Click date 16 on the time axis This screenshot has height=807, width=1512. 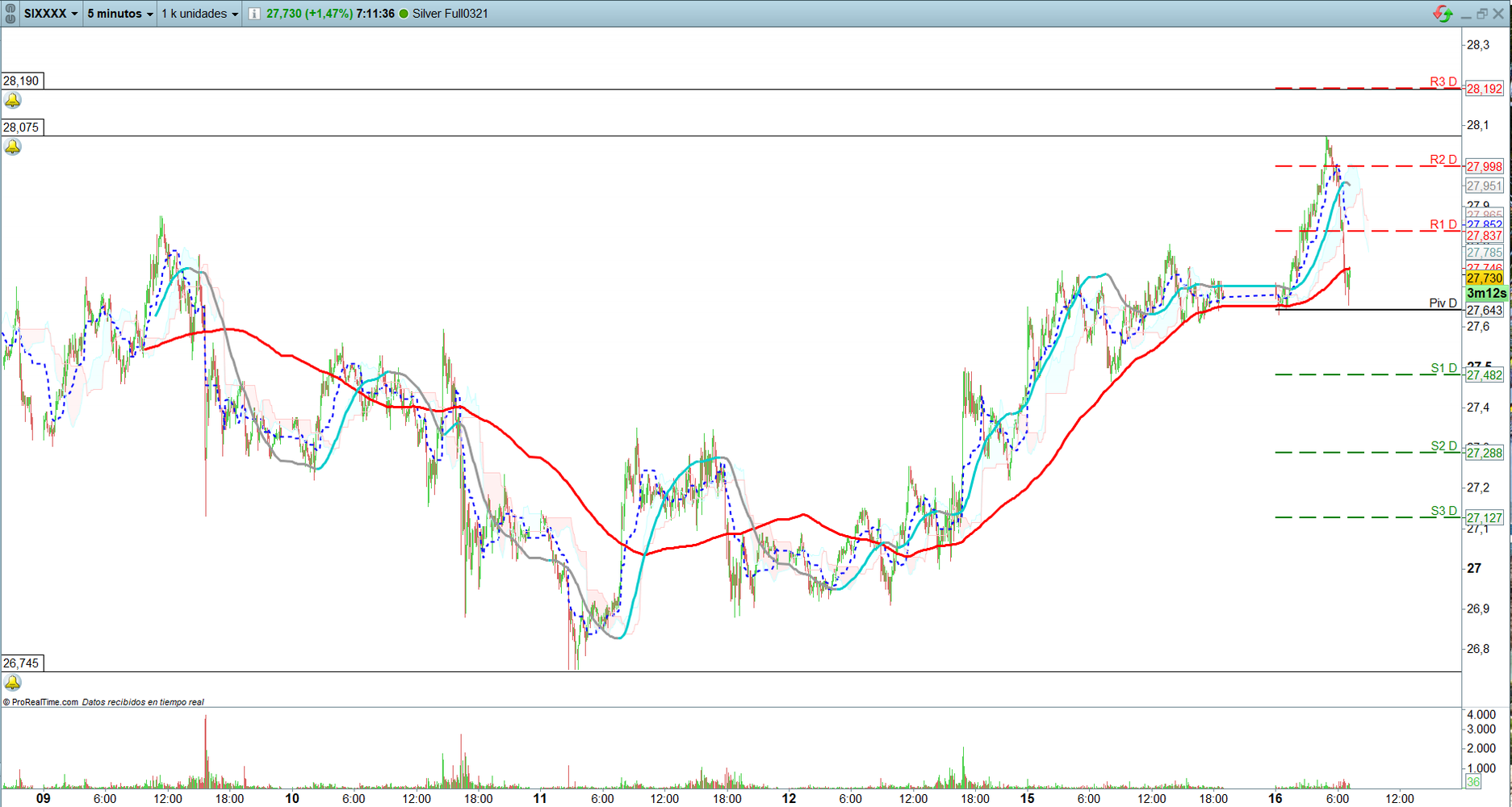pos(1275,799)
